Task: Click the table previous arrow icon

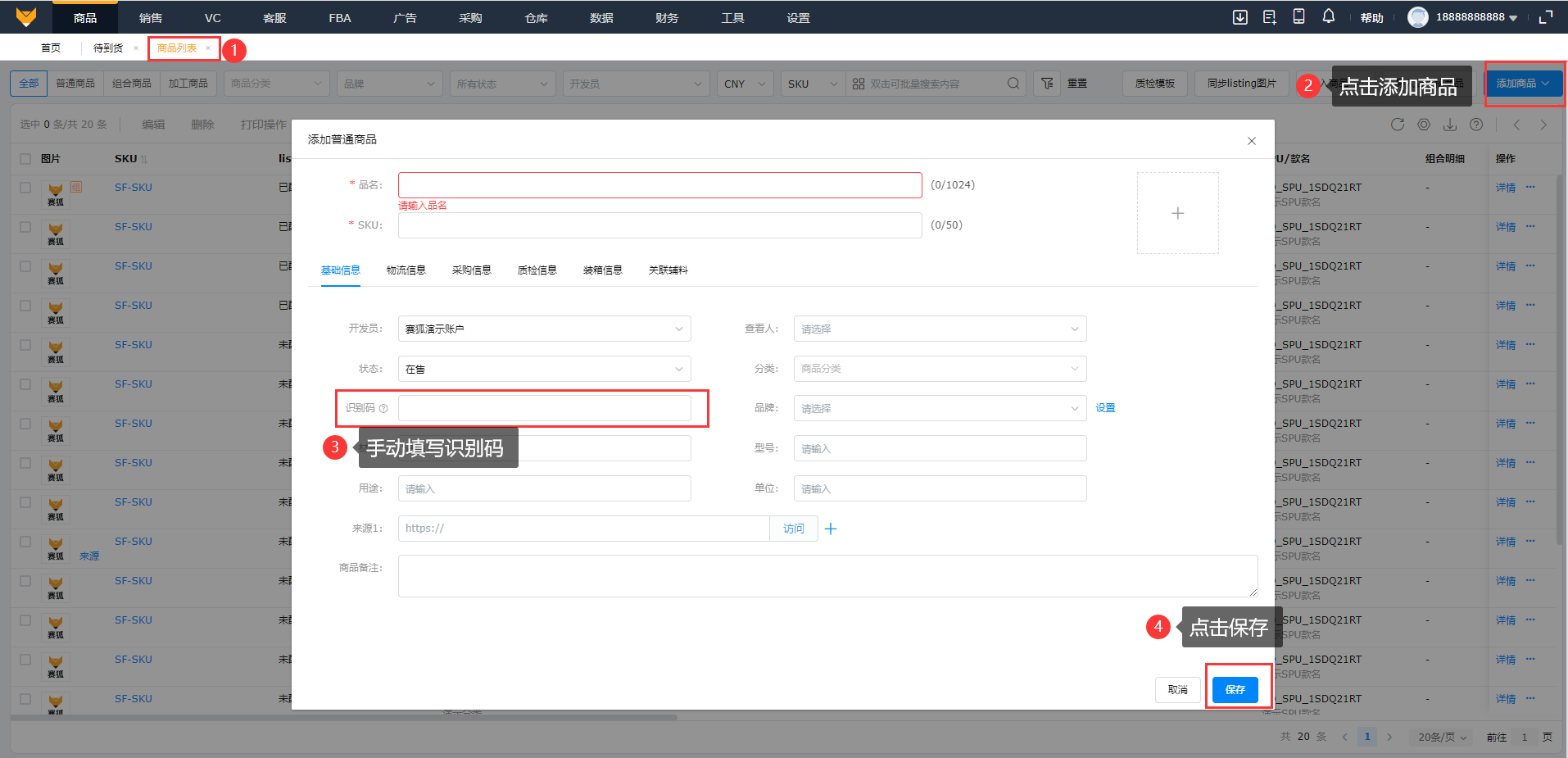Action: coord(1517,125)
